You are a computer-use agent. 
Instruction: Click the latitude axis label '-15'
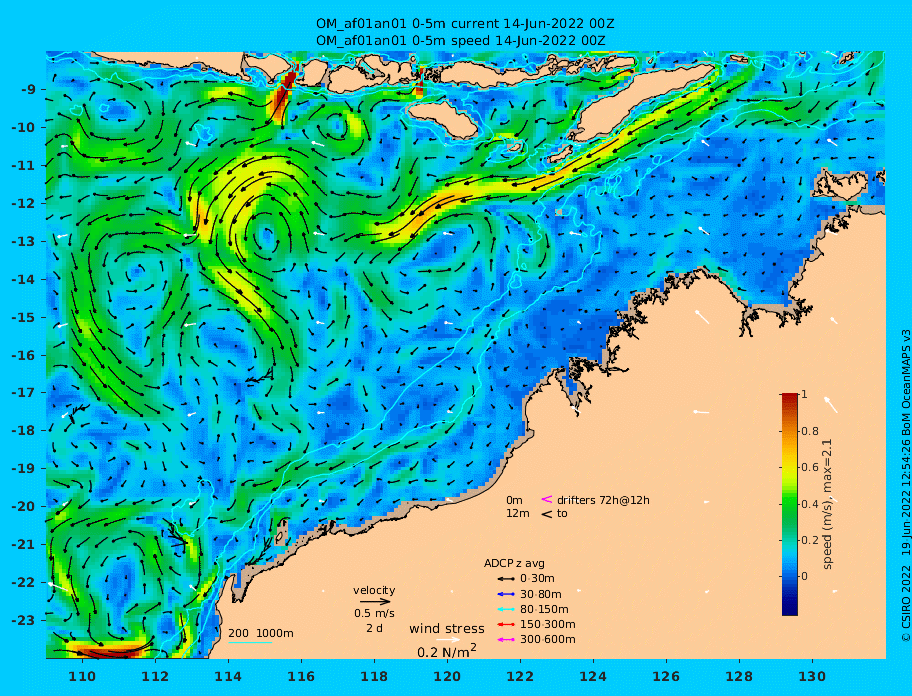tap(23, 317)
